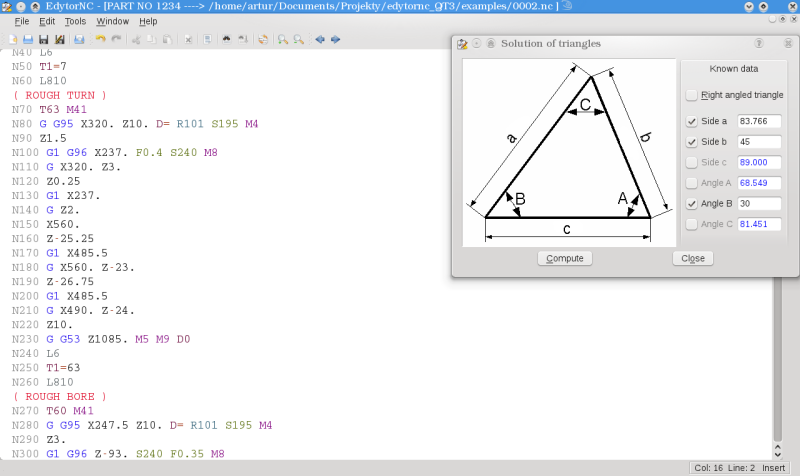
Task: Click the editor vertical scrollbar thumb
Action: [x=778, y=359]
